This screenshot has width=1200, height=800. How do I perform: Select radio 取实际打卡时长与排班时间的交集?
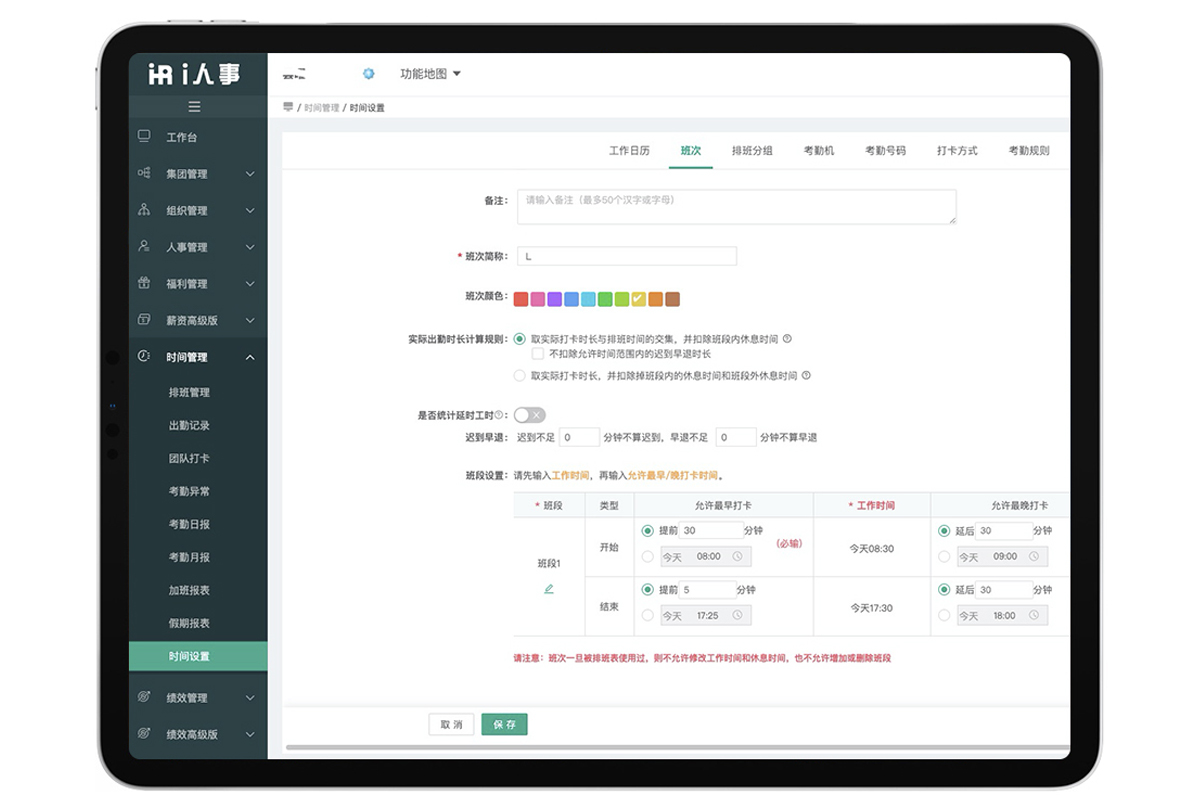(x=519, y=339)
